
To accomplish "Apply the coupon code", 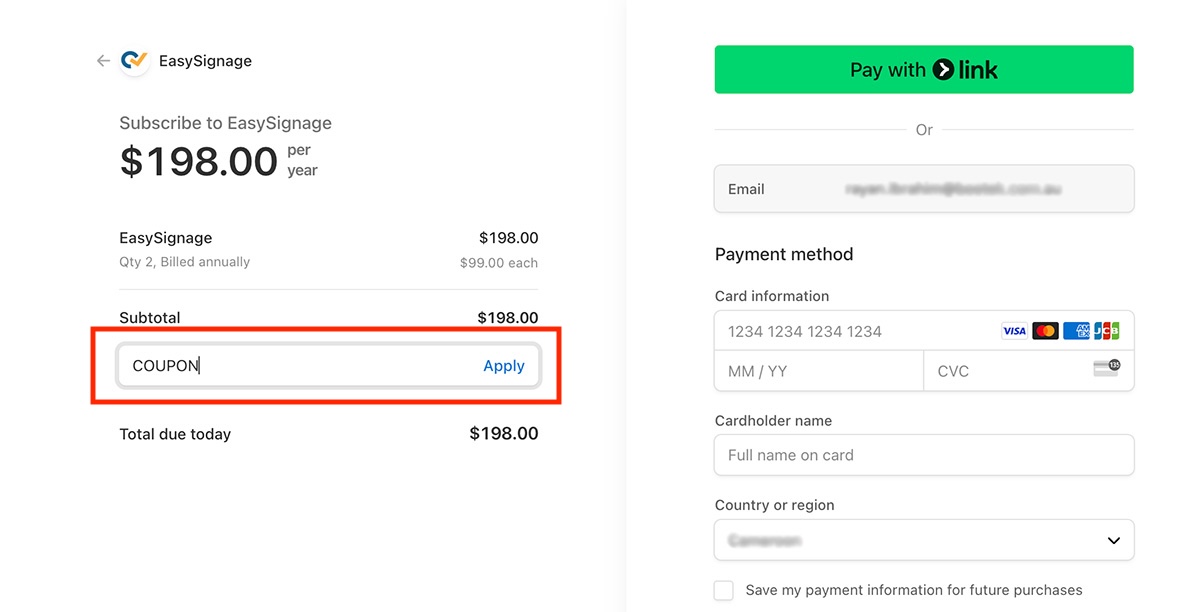I will (x=504, y=366).
